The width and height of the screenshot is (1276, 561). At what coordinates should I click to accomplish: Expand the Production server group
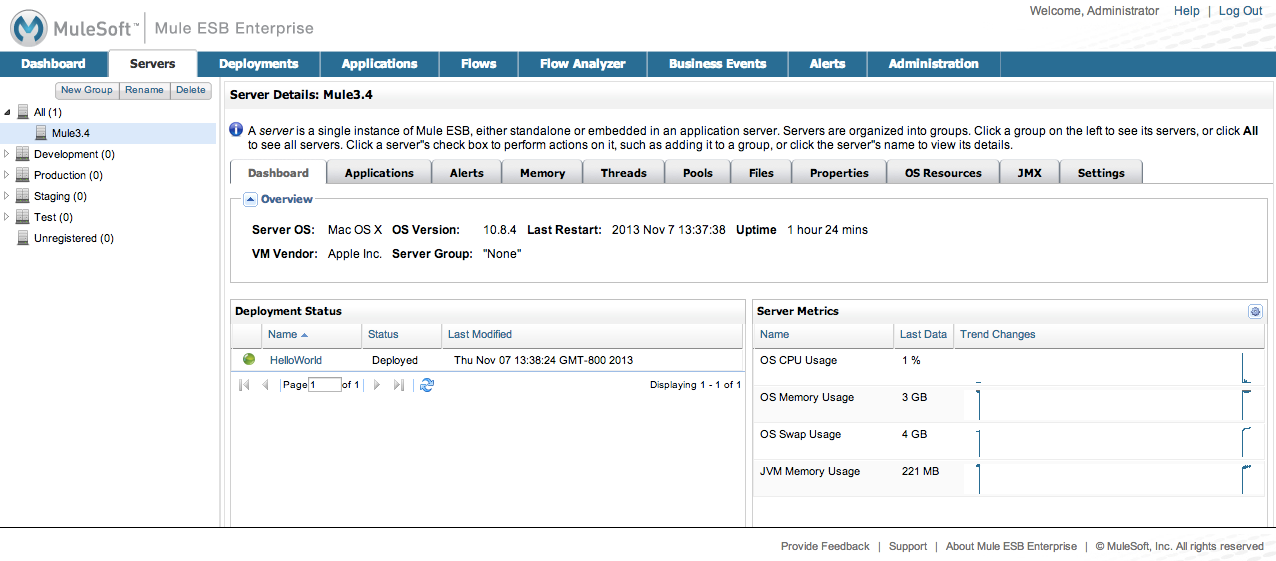pyautogui.click(x=7, y=175)
